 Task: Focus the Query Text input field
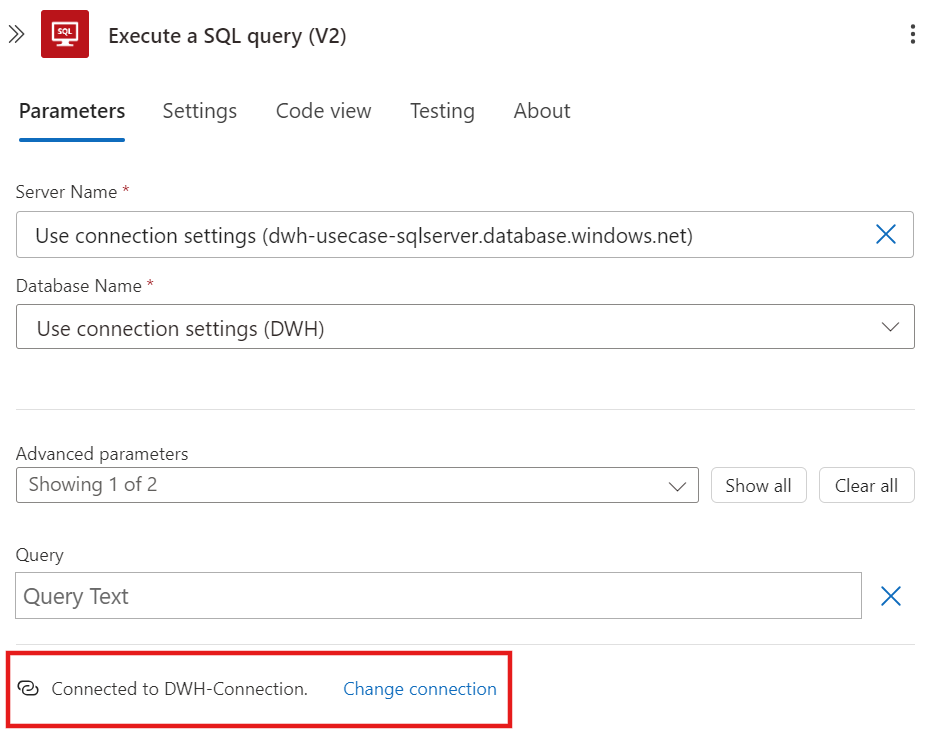click(x=438, y=596)
